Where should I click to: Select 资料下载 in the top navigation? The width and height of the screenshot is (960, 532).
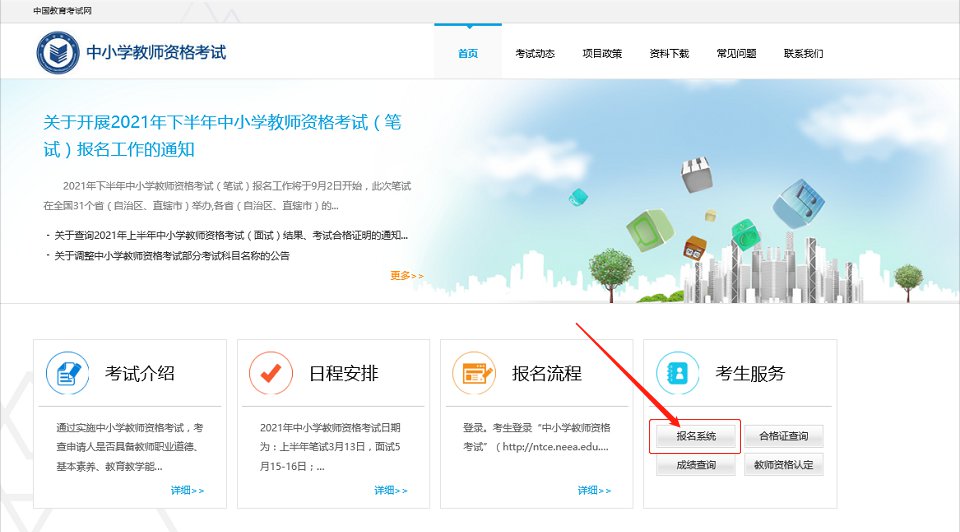pos(669,53)
